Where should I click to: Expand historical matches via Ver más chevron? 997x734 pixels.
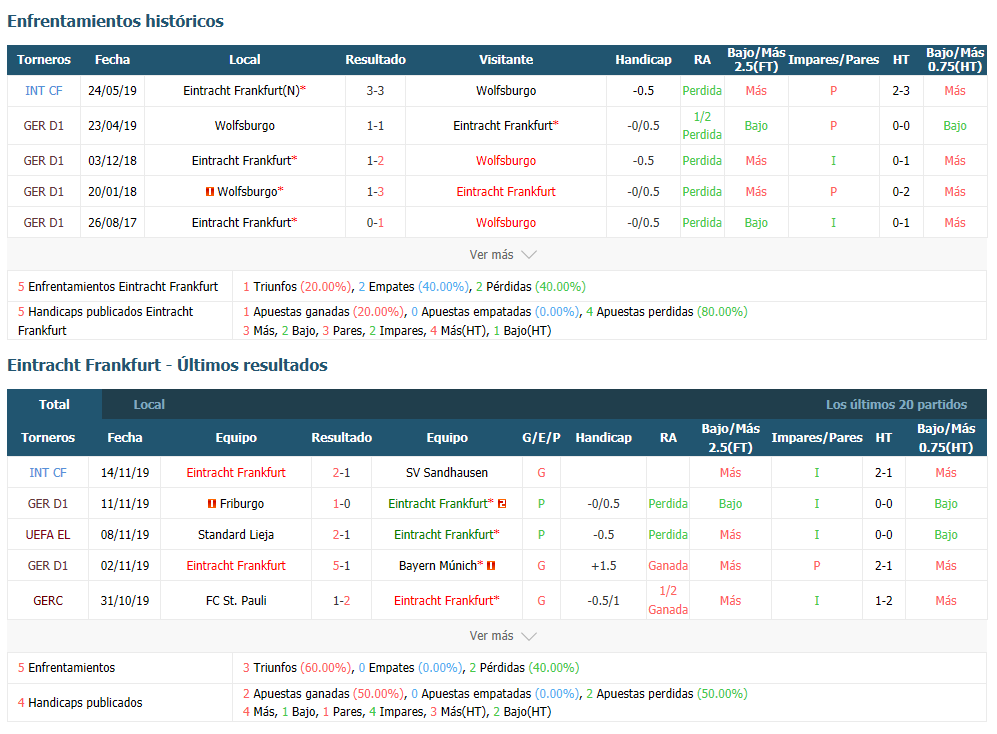[529, 255]
